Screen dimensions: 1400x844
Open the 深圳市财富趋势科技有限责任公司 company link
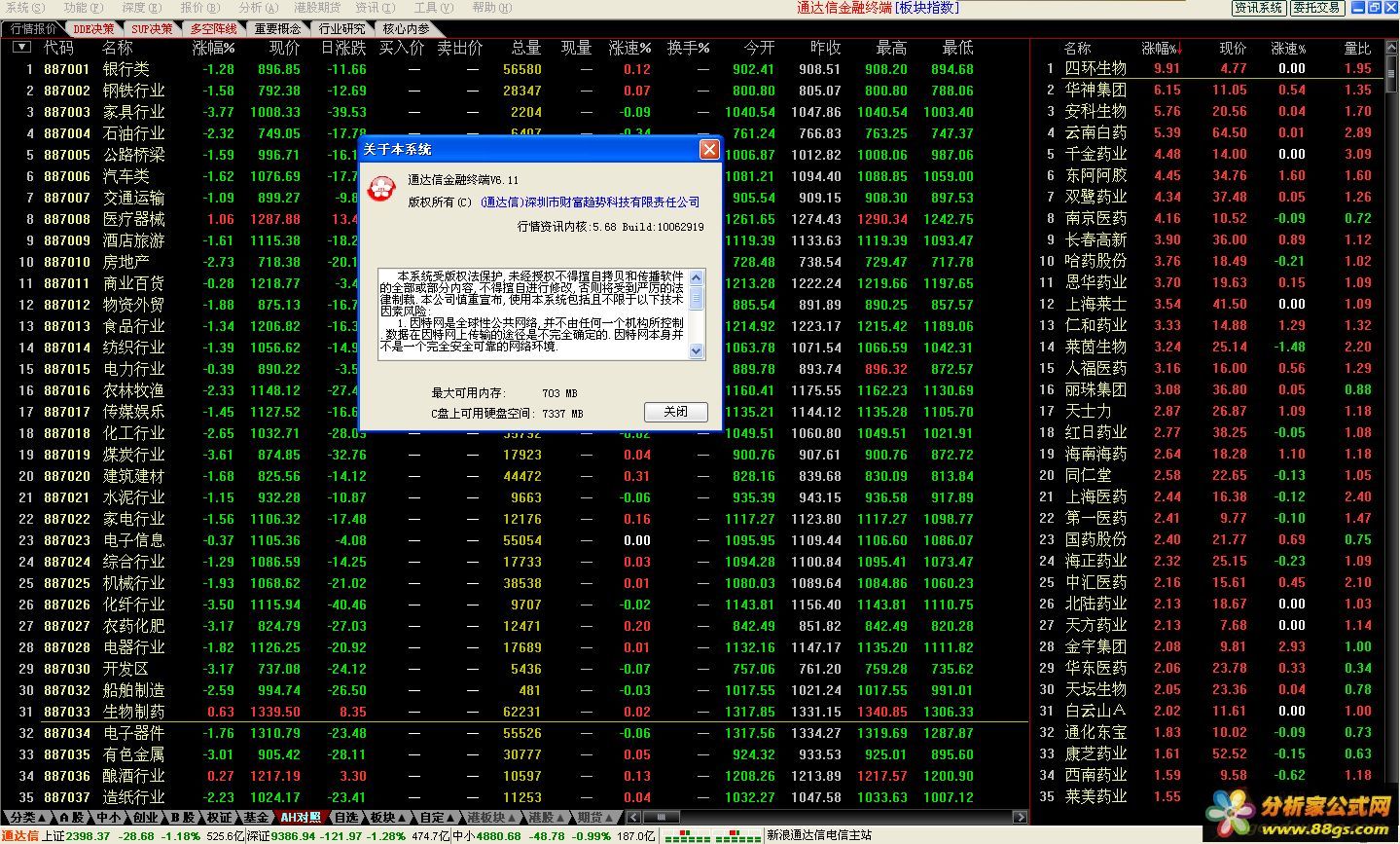point(612,202)
